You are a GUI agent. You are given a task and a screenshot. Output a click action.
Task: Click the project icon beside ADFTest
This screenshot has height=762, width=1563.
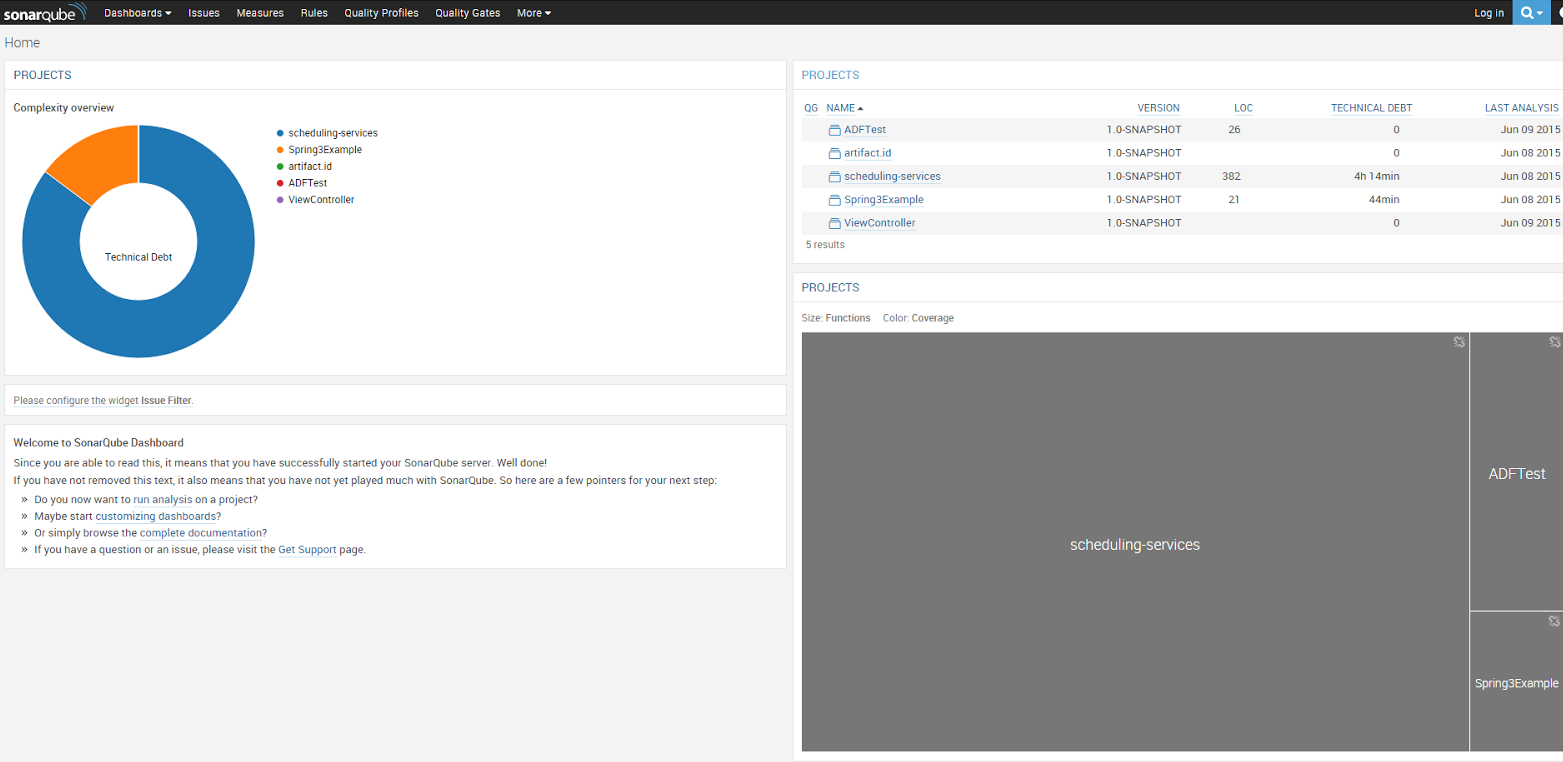(x=834, y=129)
